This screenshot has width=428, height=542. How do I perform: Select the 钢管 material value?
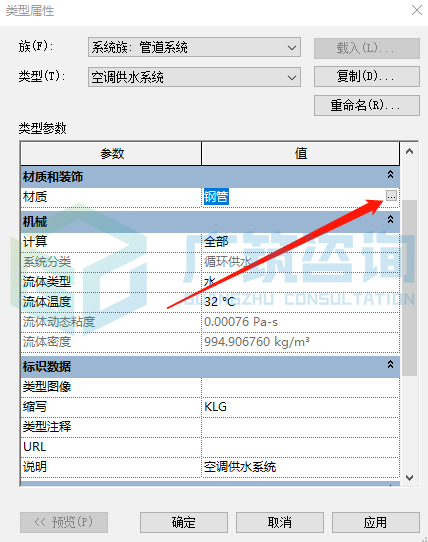click(x=216, y=197)
